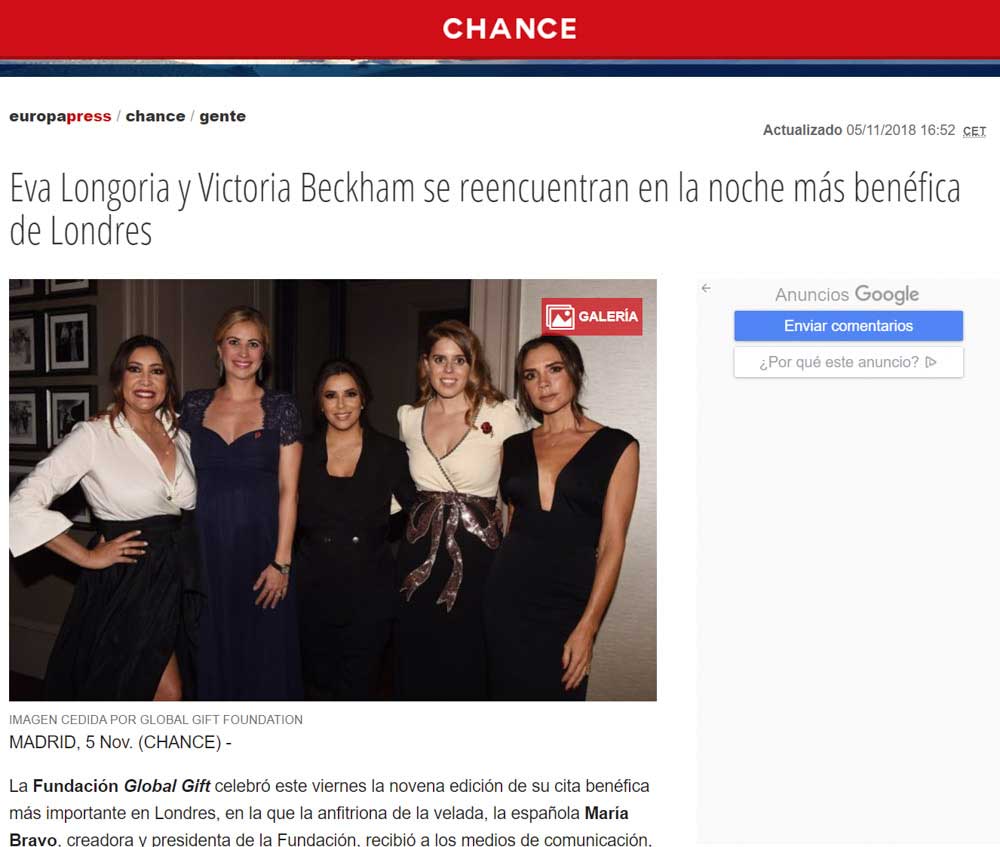This screenshot has height=847, width=1000.
Task: Click the Actualizado date timestamp
Action: click(x=859, y=130)
